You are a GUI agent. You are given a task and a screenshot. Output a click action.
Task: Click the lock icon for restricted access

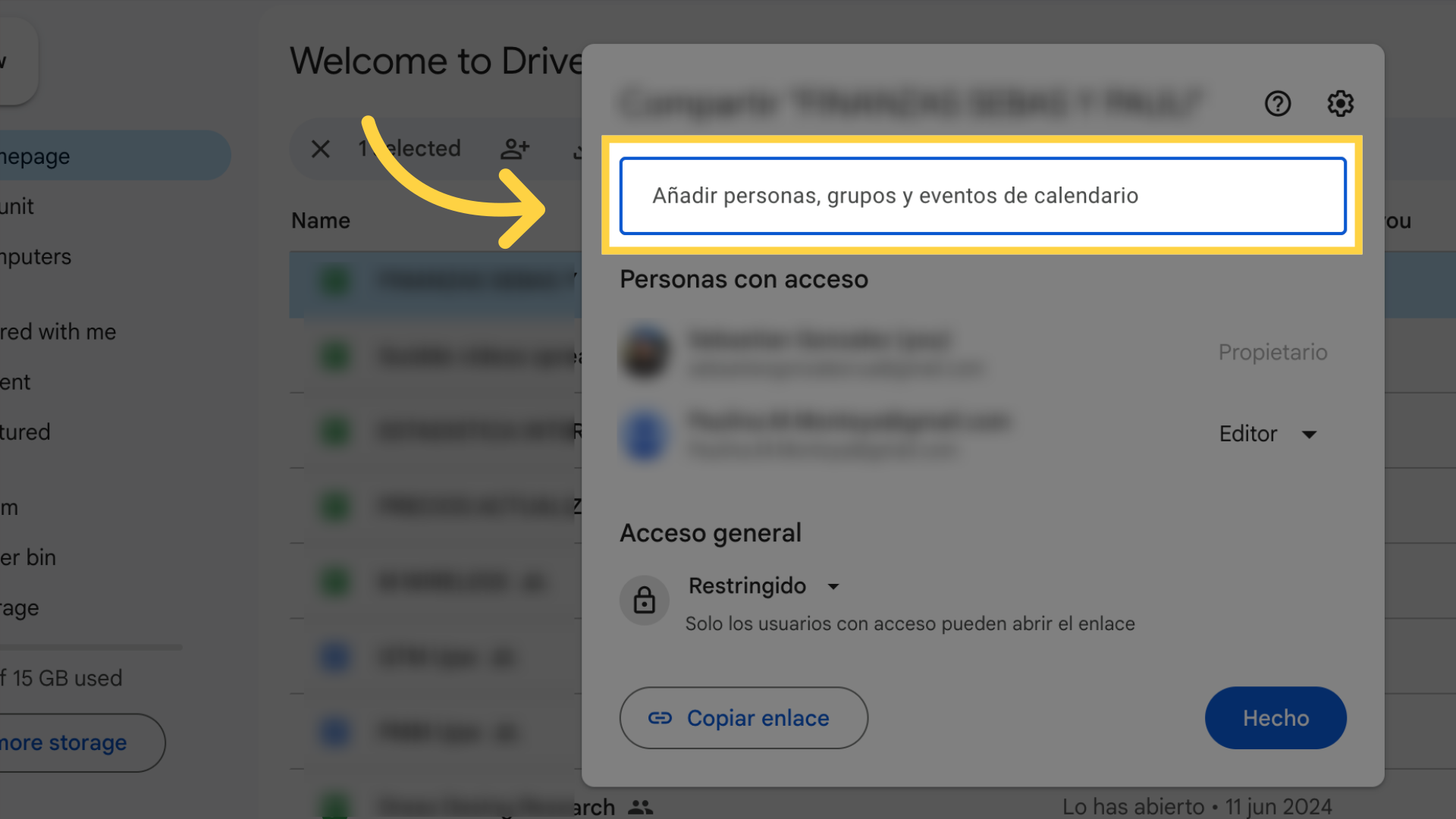(643, 598)
